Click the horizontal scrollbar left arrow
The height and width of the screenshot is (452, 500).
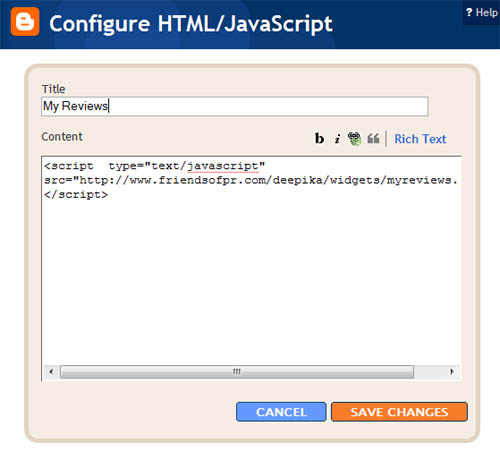[x=51, y=371]
